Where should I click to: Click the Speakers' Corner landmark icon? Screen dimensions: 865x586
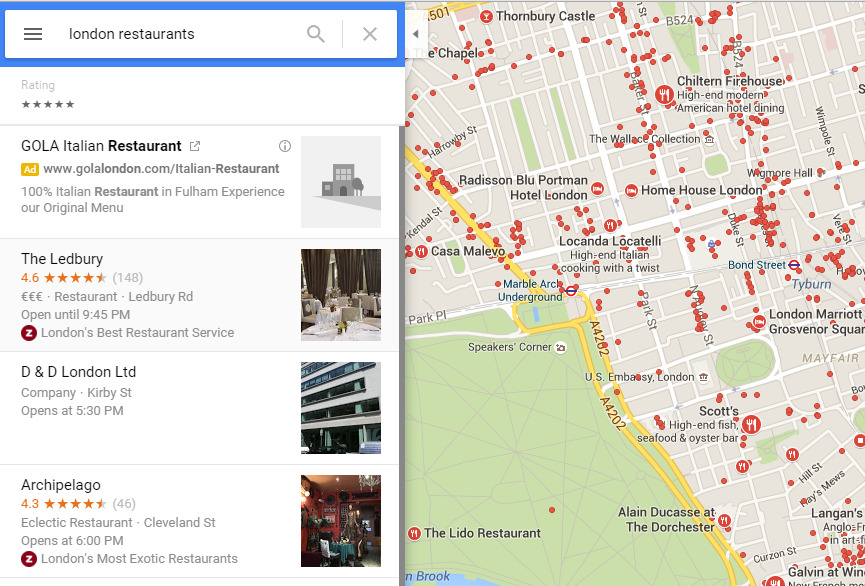pos(561,348)
